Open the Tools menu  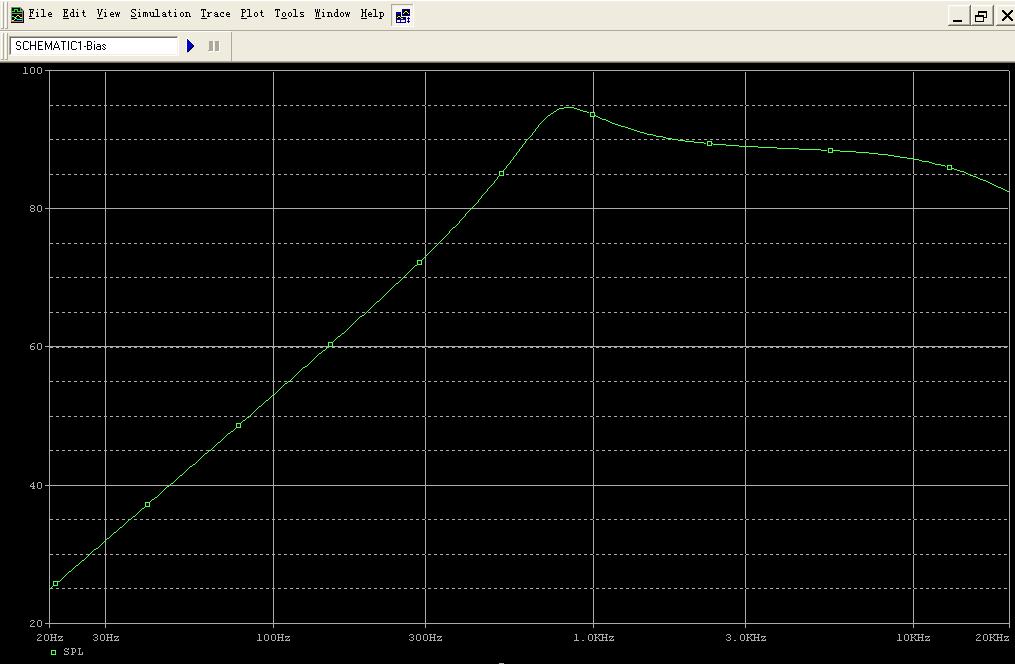(289, 14)
